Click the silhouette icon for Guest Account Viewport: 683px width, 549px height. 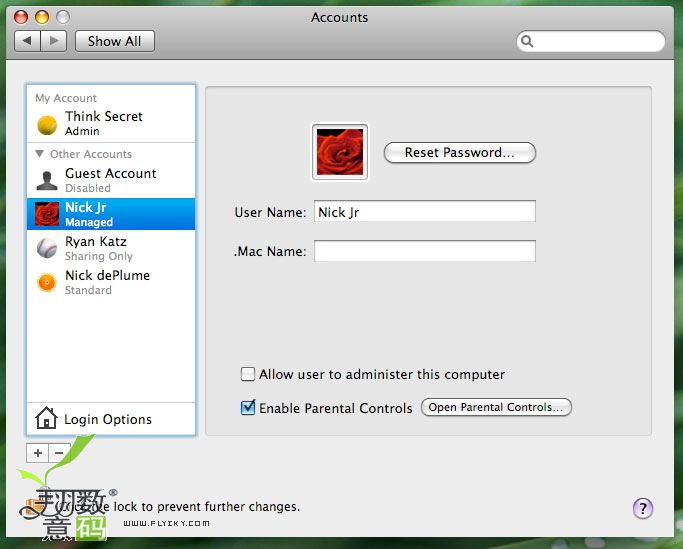click(47, 180)
